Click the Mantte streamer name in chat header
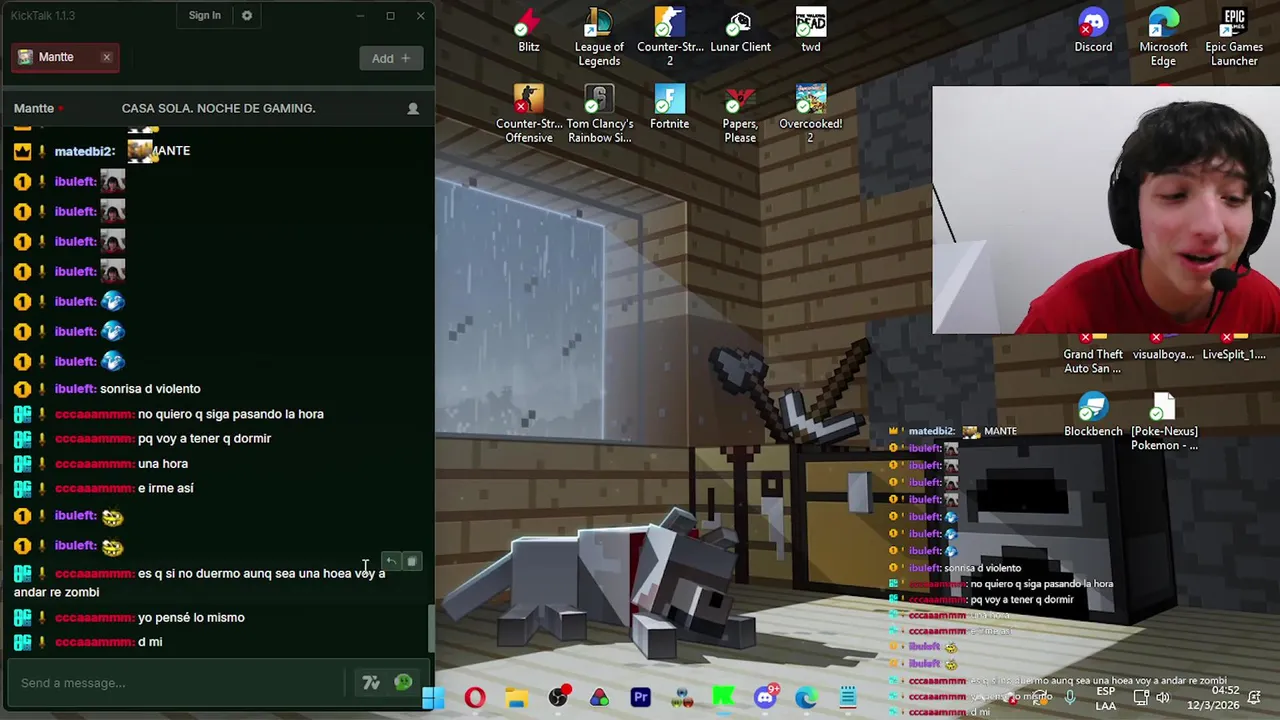This screenshot has height=720, width=1280. point(34,108)
